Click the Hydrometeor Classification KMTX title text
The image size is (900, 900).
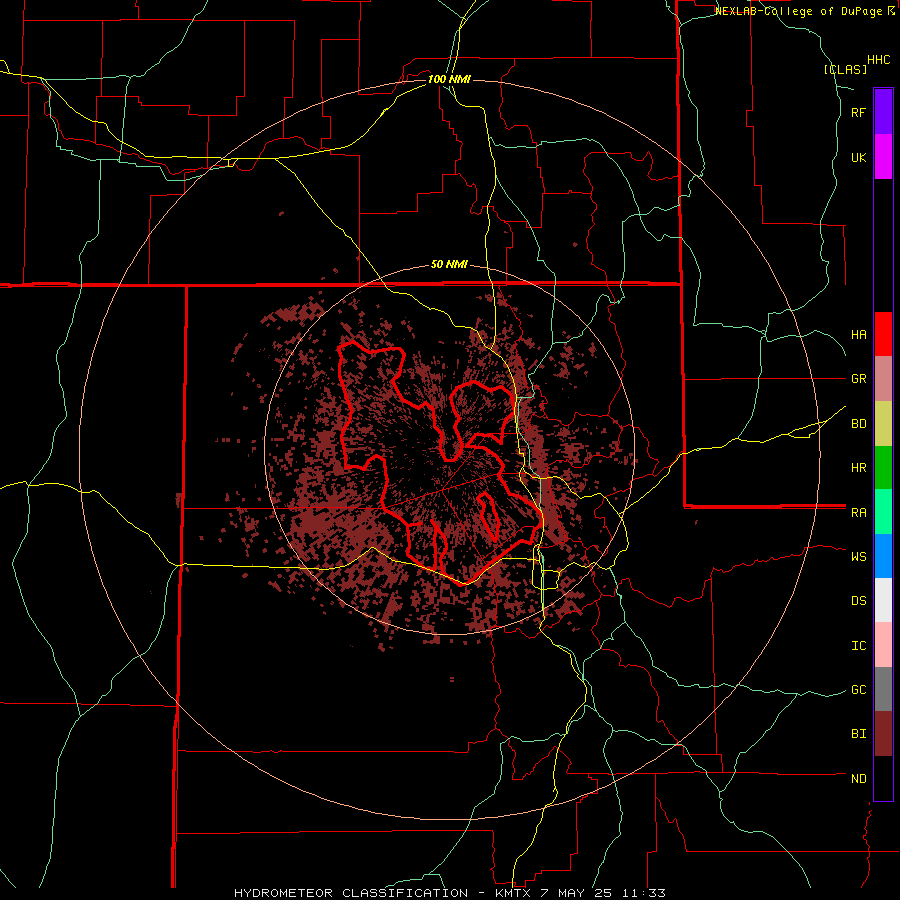point(449,893)
